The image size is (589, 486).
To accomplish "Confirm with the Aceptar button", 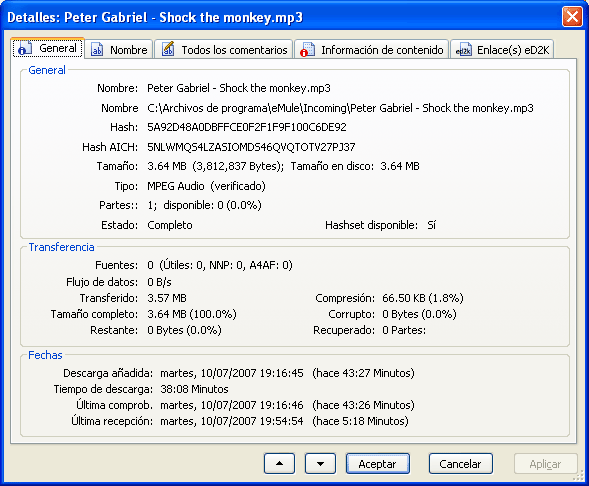I will click(378, 464).
